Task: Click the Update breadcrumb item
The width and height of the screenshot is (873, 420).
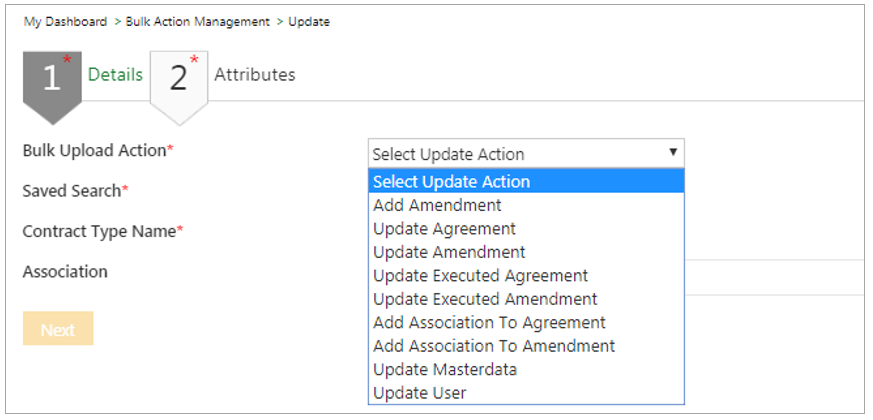Action: pyautogui.click(x=309, y=22)
